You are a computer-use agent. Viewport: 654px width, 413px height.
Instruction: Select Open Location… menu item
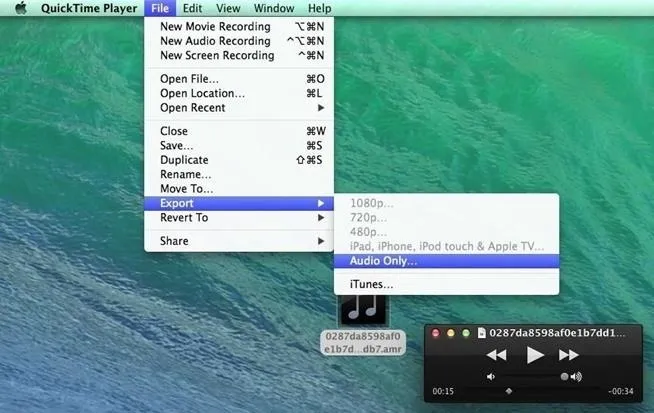pyautogui.click(x=239, y=93)
